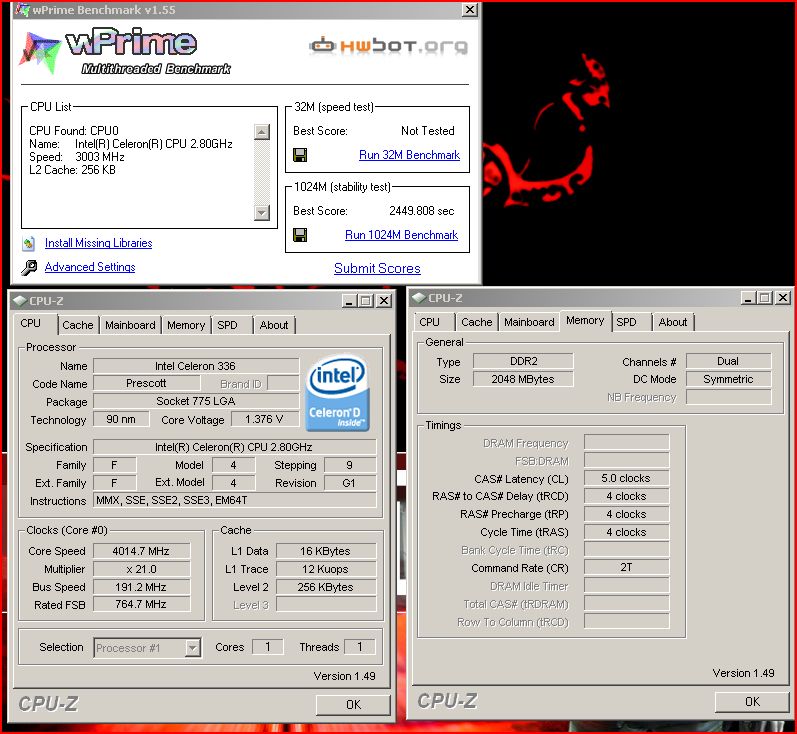Viewport: 797px width, 734px height.
Task: Click the Instructions field MMX, SSE list
Action: (235, 500)
